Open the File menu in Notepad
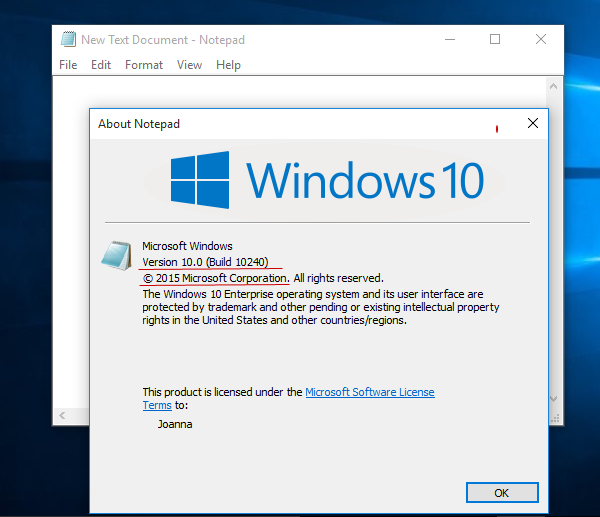Screen dimensions: 600x517 [x=68, y=65]
